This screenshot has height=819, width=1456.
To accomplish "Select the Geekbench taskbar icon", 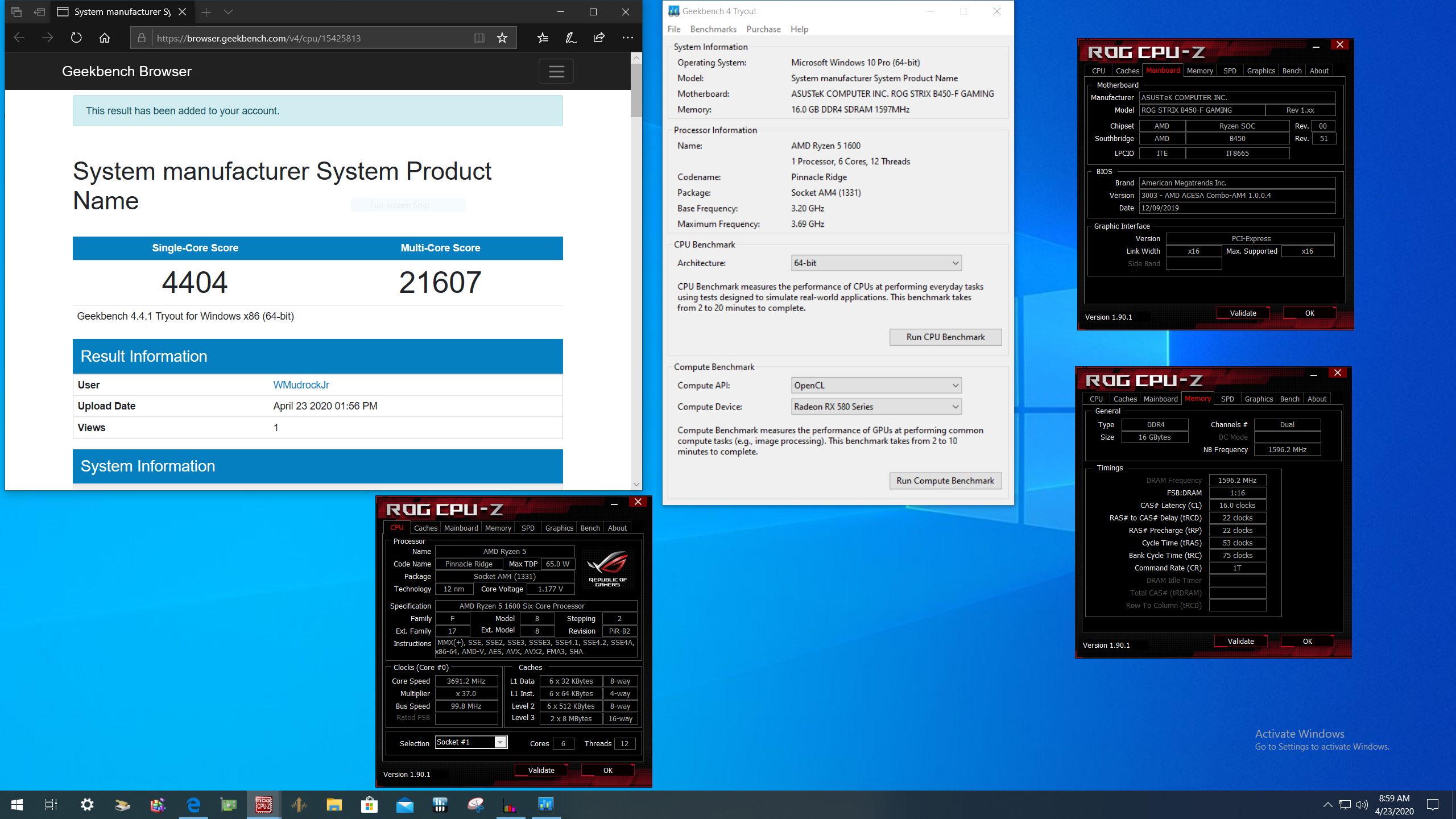I will [x=545, y=805].
